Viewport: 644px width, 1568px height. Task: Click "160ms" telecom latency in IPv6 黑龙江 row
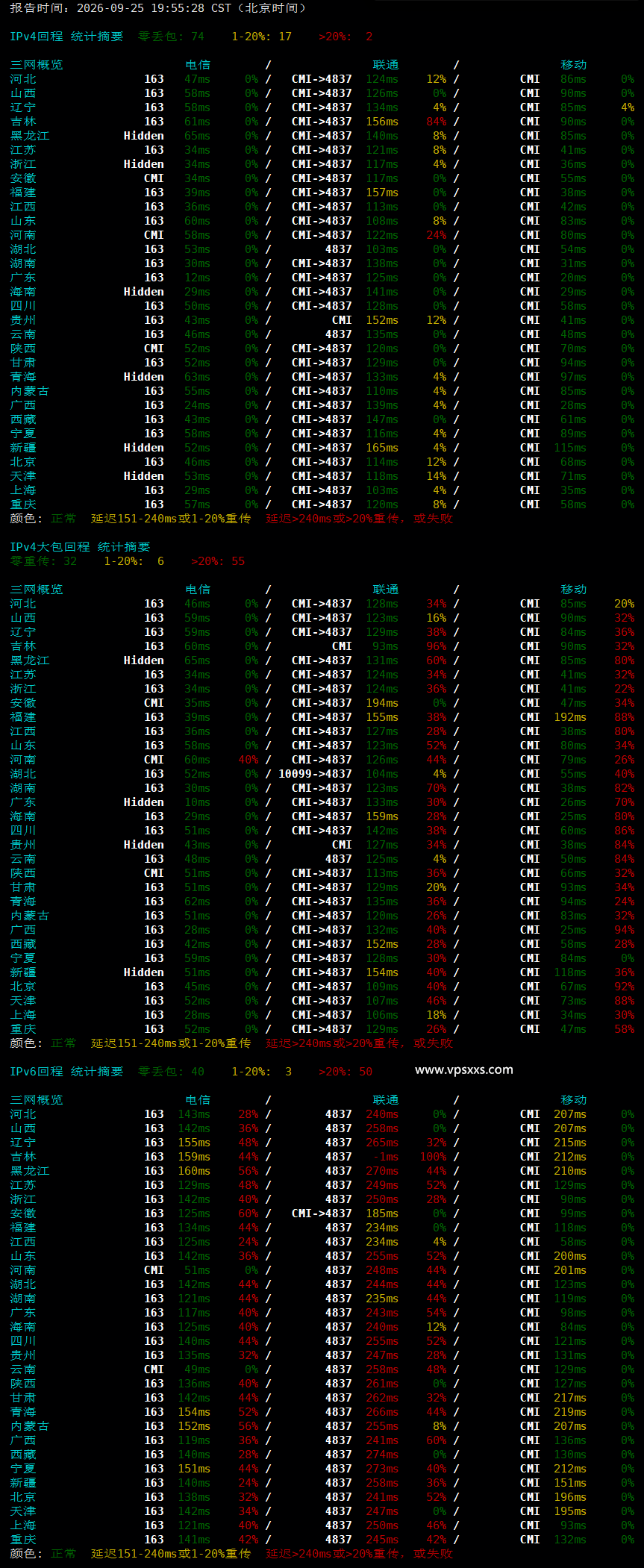click(194, 1171)
